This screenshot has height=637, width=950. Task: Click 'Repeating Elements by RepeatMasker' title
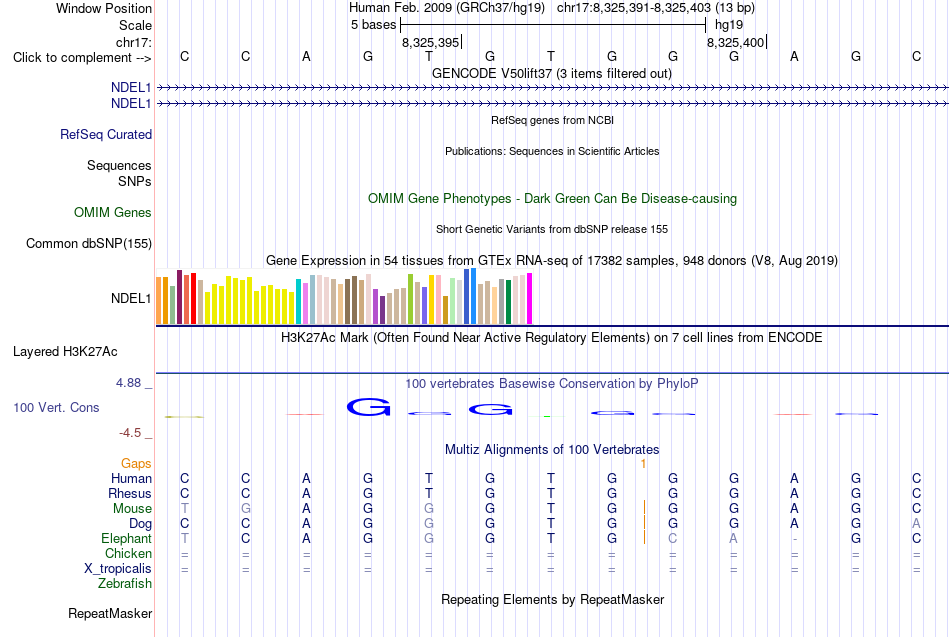tap(552, 599)
